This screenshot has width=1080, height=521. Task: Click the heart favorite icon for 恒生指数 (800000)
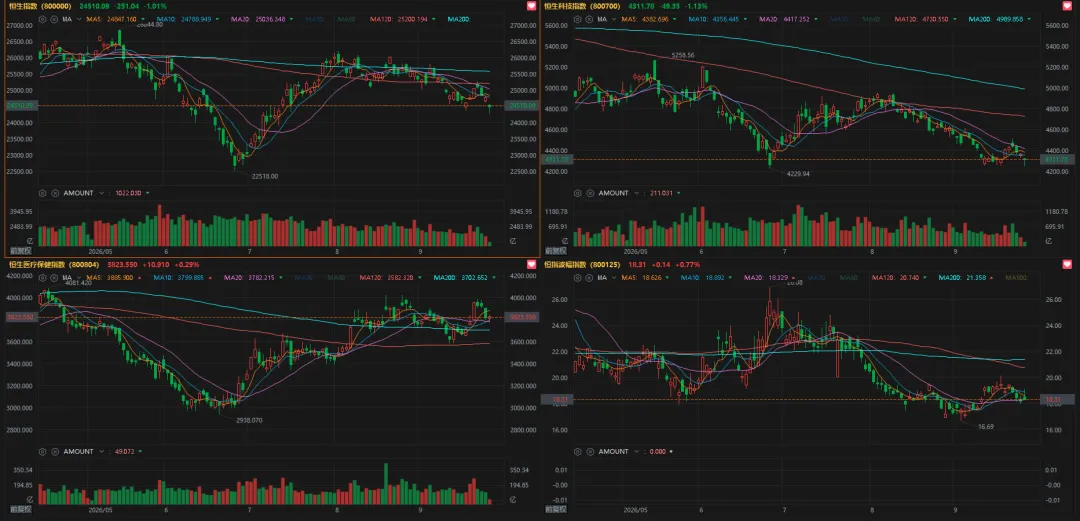[x=531, y=6]
